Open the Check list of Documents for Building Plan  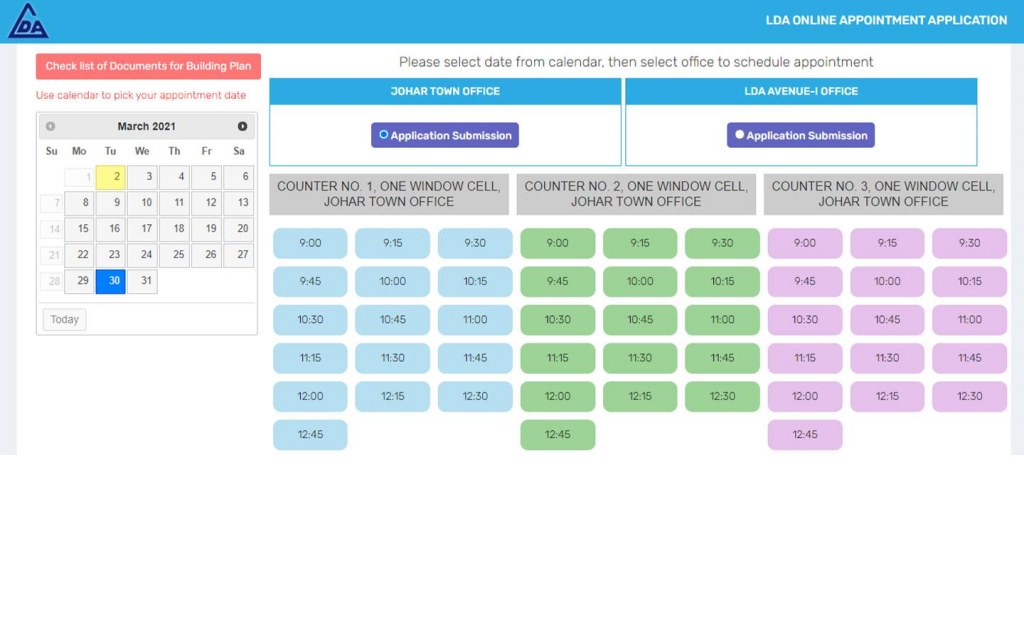tap(148, 66)
